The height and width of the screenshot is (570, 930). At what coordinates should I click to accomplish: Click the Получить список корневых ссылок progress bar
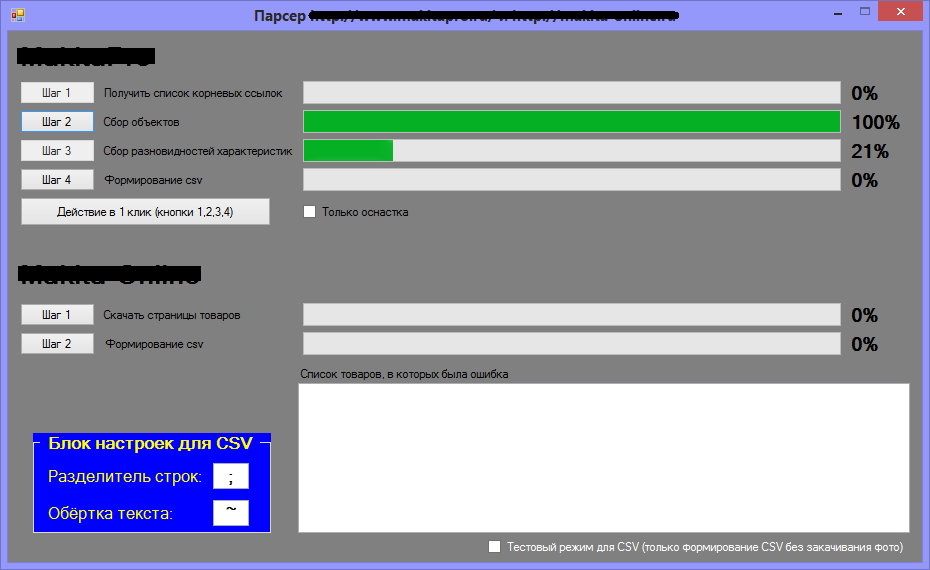[x=571, y=93]
